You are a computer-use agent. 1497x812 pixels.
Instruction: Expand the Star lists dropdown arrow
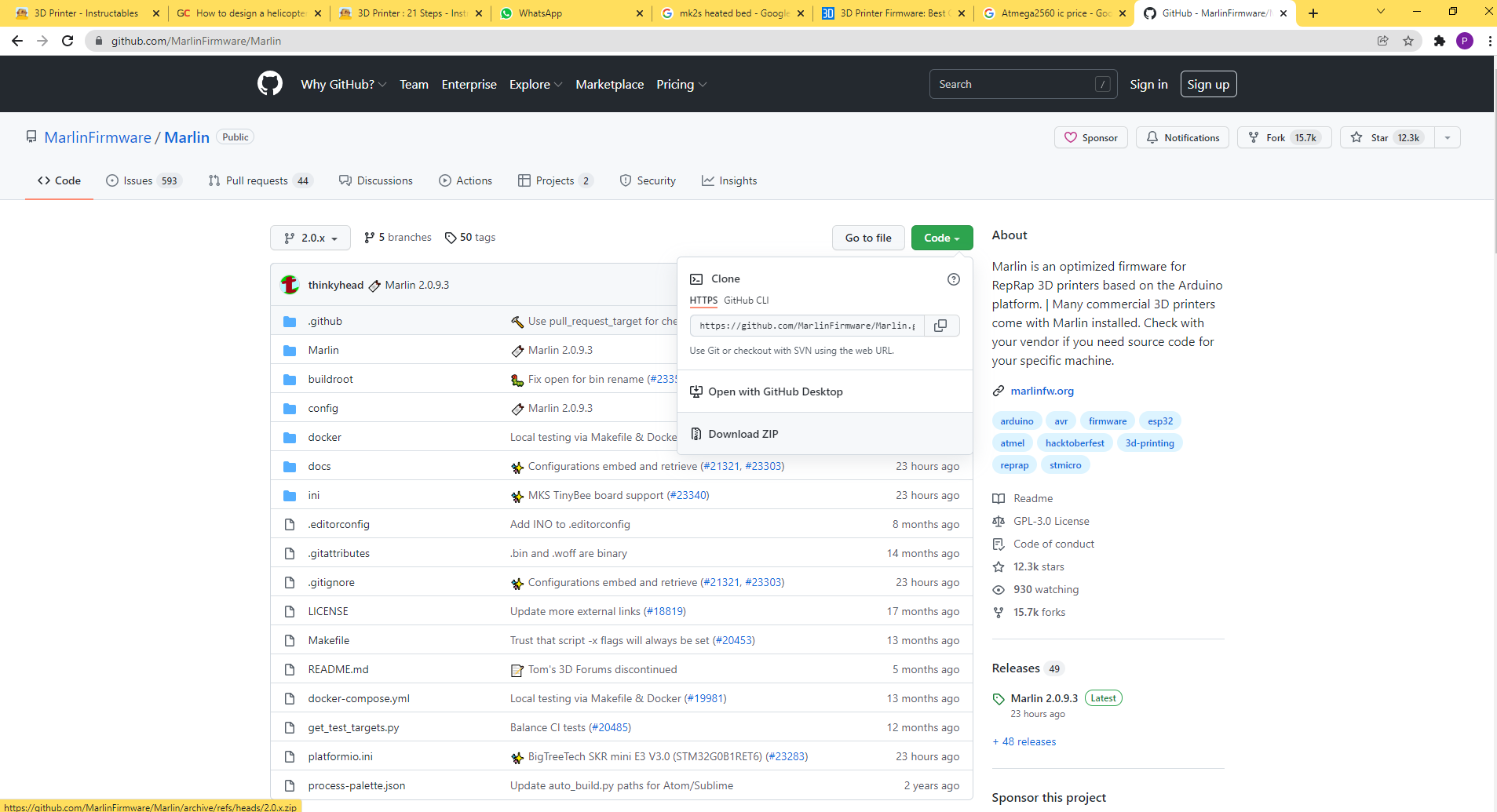point(1448,137)
